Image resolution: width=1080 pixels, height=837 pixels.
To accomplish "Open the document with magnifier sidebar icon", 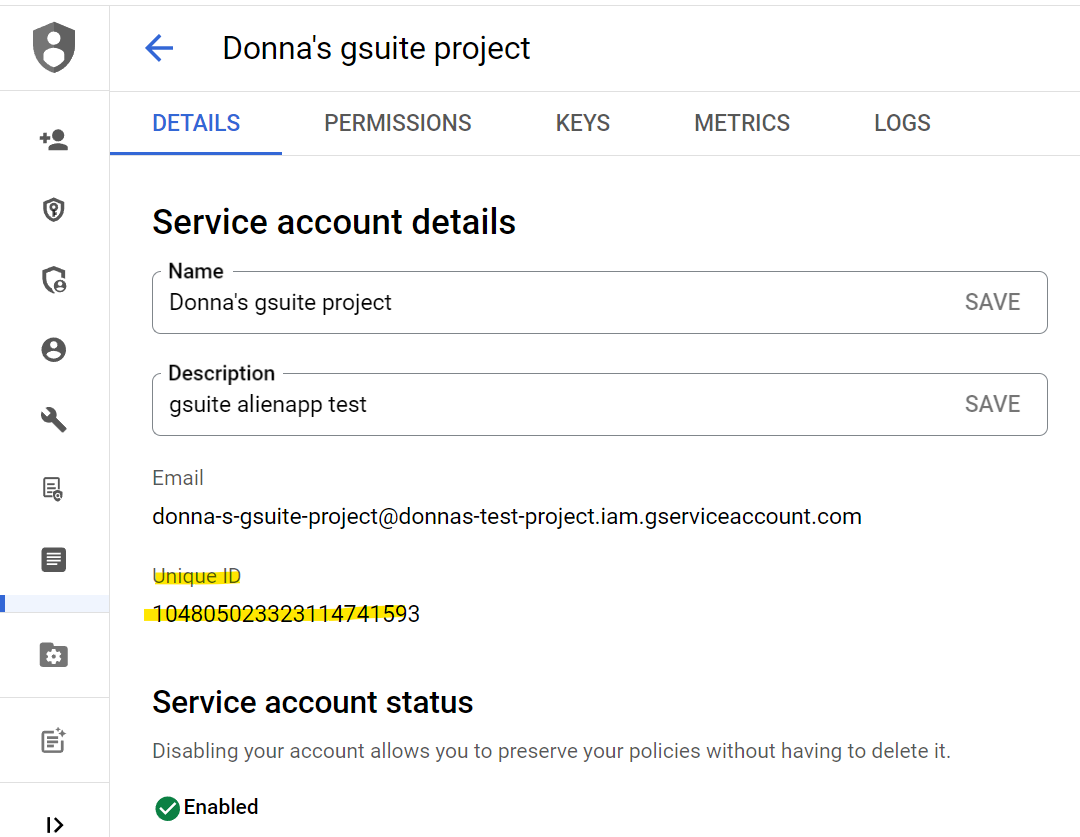I will pyautogui.click(x=54, y=489).
